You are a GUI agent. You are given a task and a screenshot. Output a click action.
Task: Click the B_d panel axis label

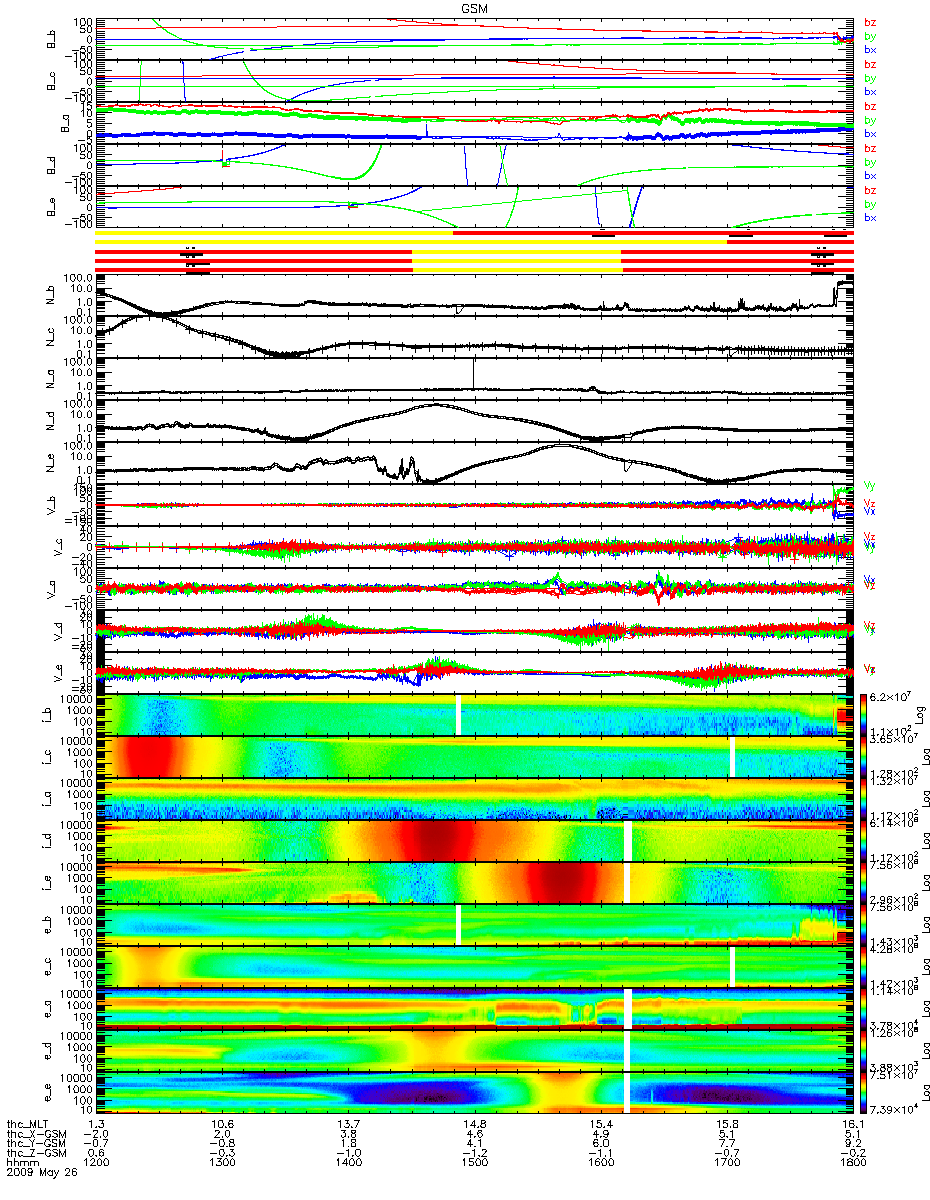tap(53, 166)
